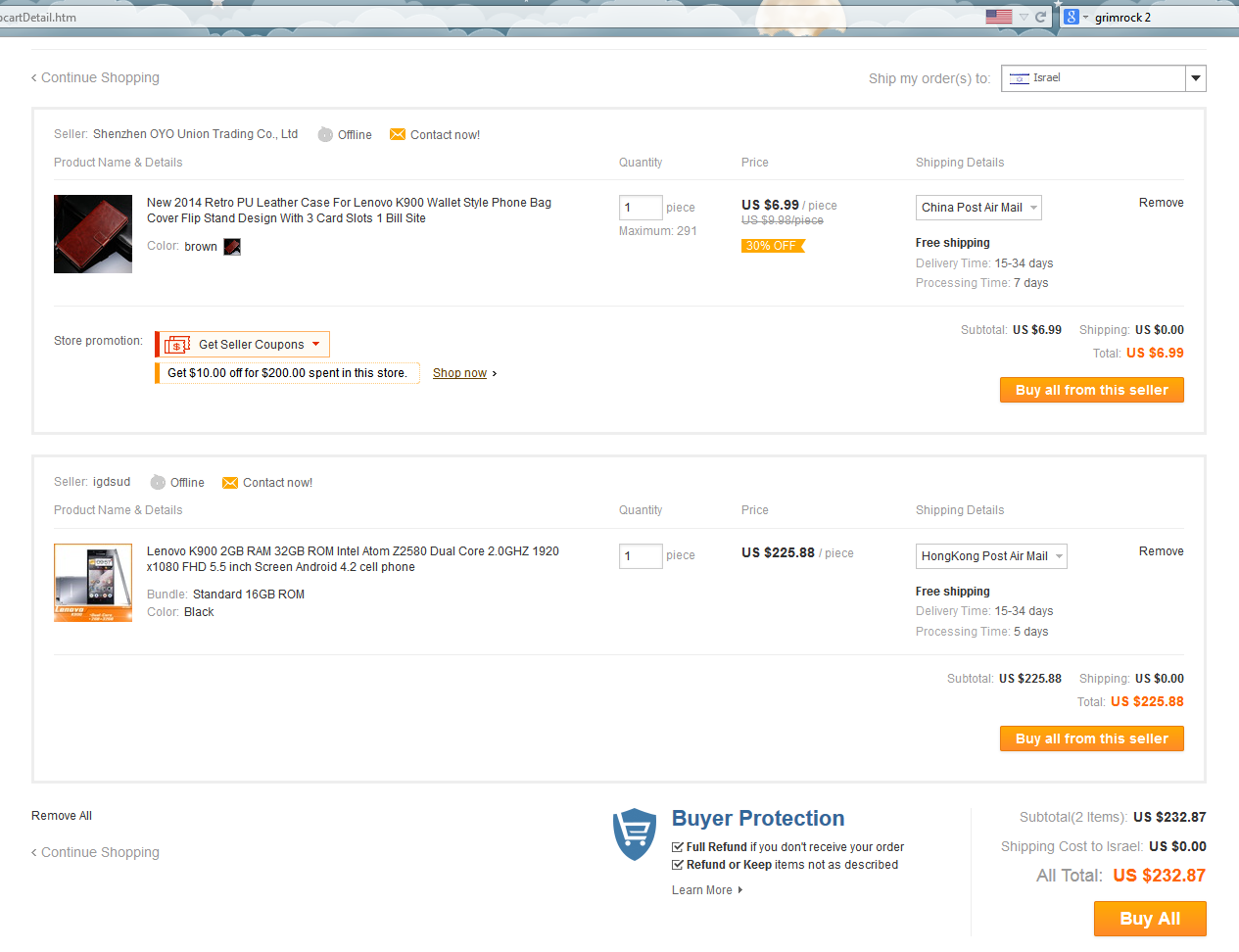Image resolution: width=1239 pixels, height=952 pixels.
Task: Click the coupon icon in Get Seller Coupons
Action: click(177, 345)
